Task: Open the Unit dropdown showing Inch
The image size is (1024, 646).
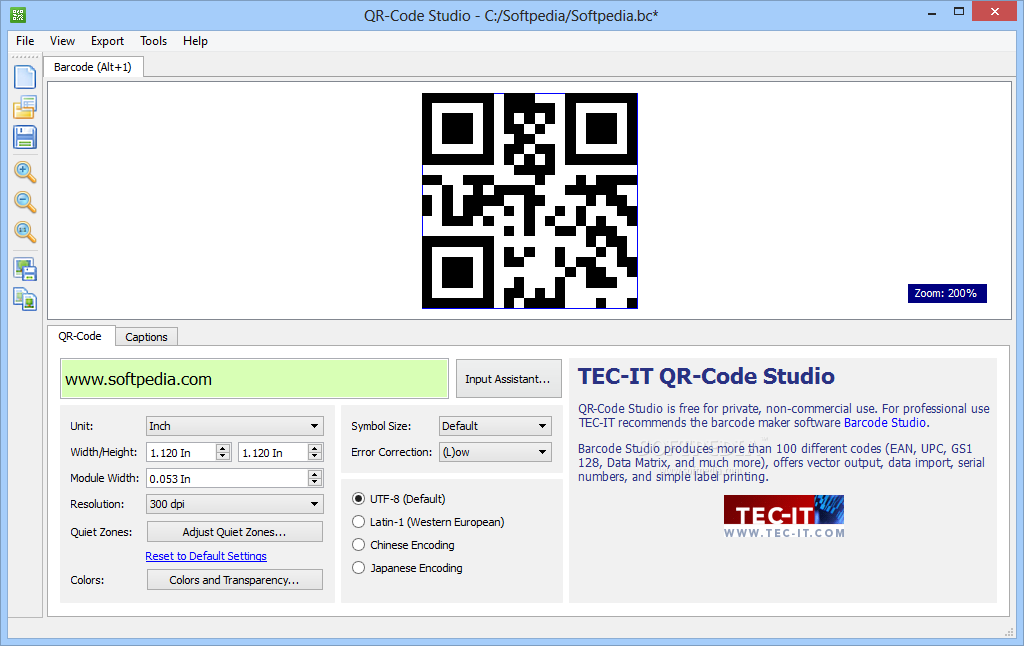Action: pos(234,426)
